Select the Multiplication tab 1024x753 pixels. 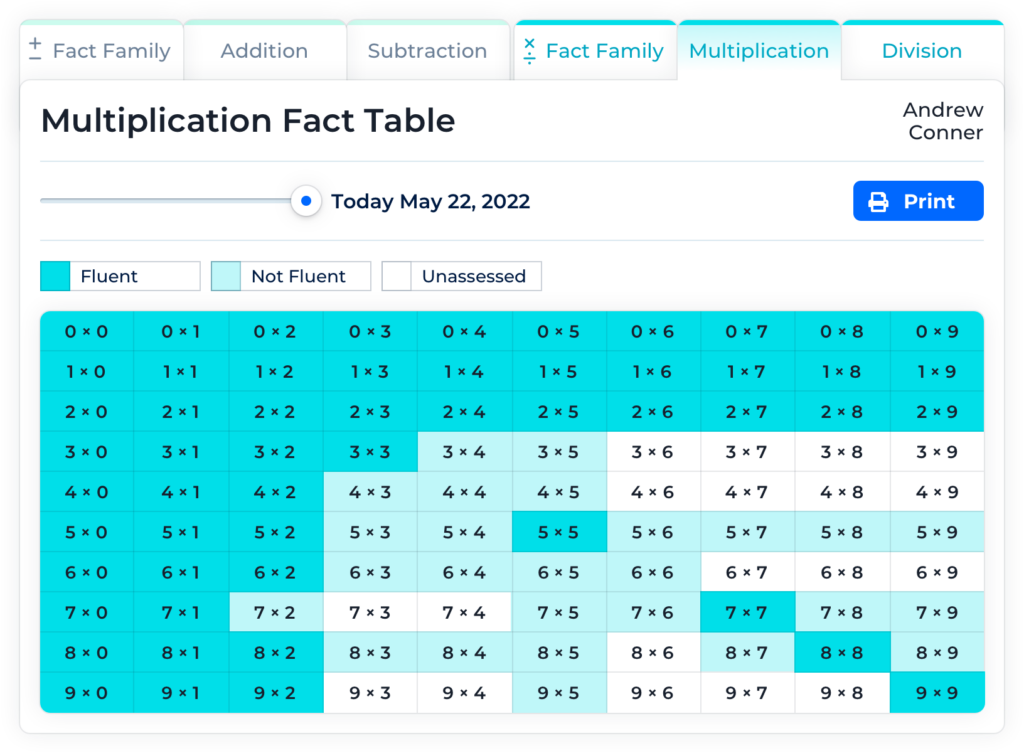pyautogui.click(x=758, y=51)
